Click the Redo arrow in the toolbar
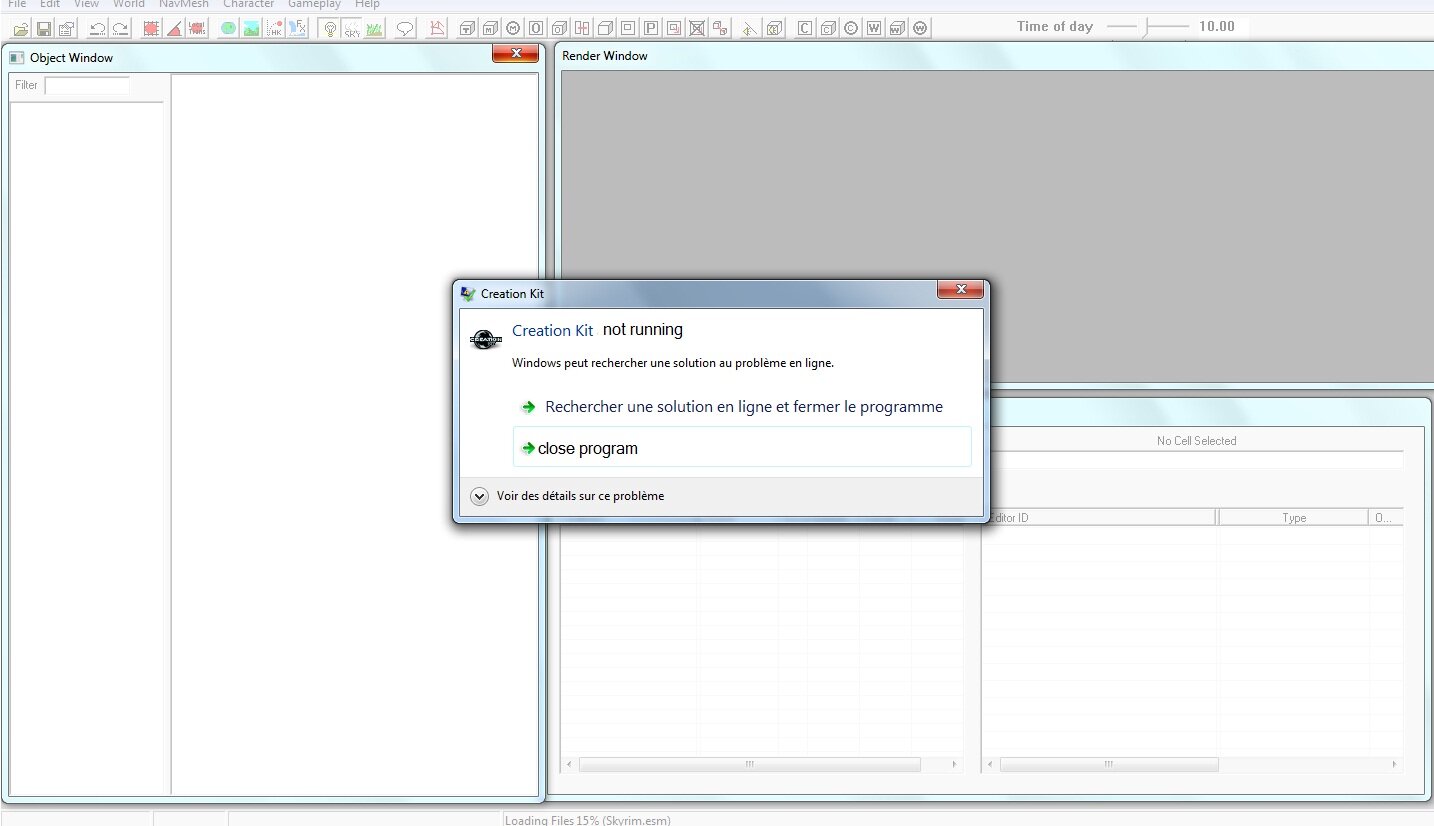The width and height of the screenshot is (1434, 826). (120, 28)
